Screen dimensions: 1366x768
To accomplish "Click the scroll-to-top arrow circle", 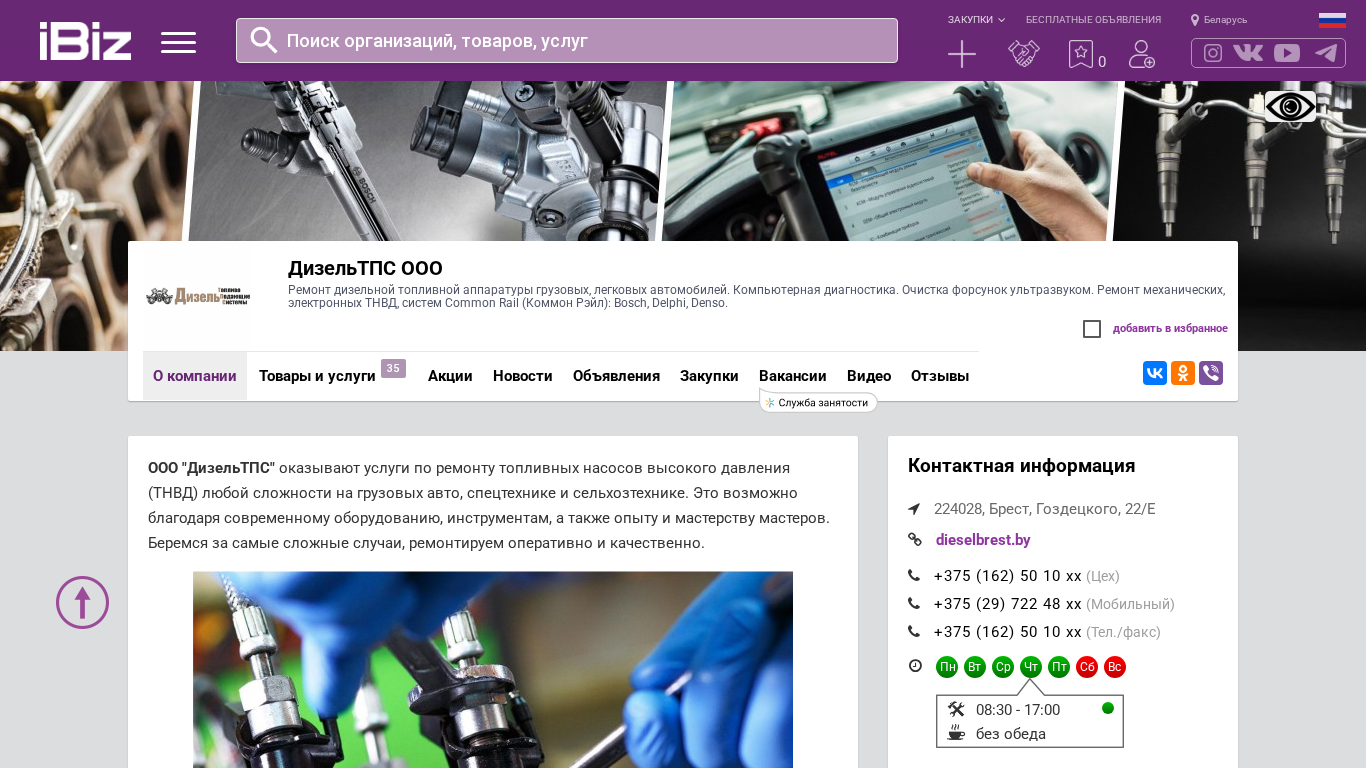I will coord(82,602).
